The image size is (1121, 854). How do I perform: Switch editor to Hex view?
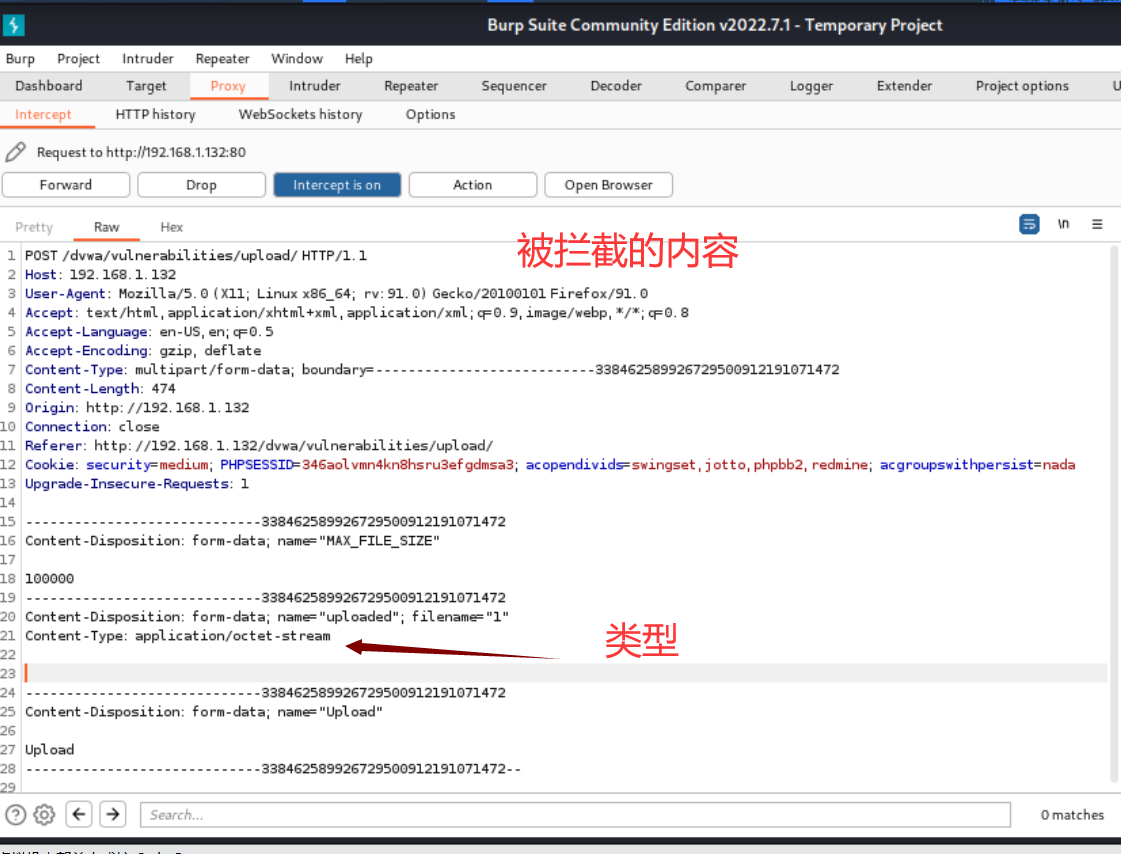[172, 227]
